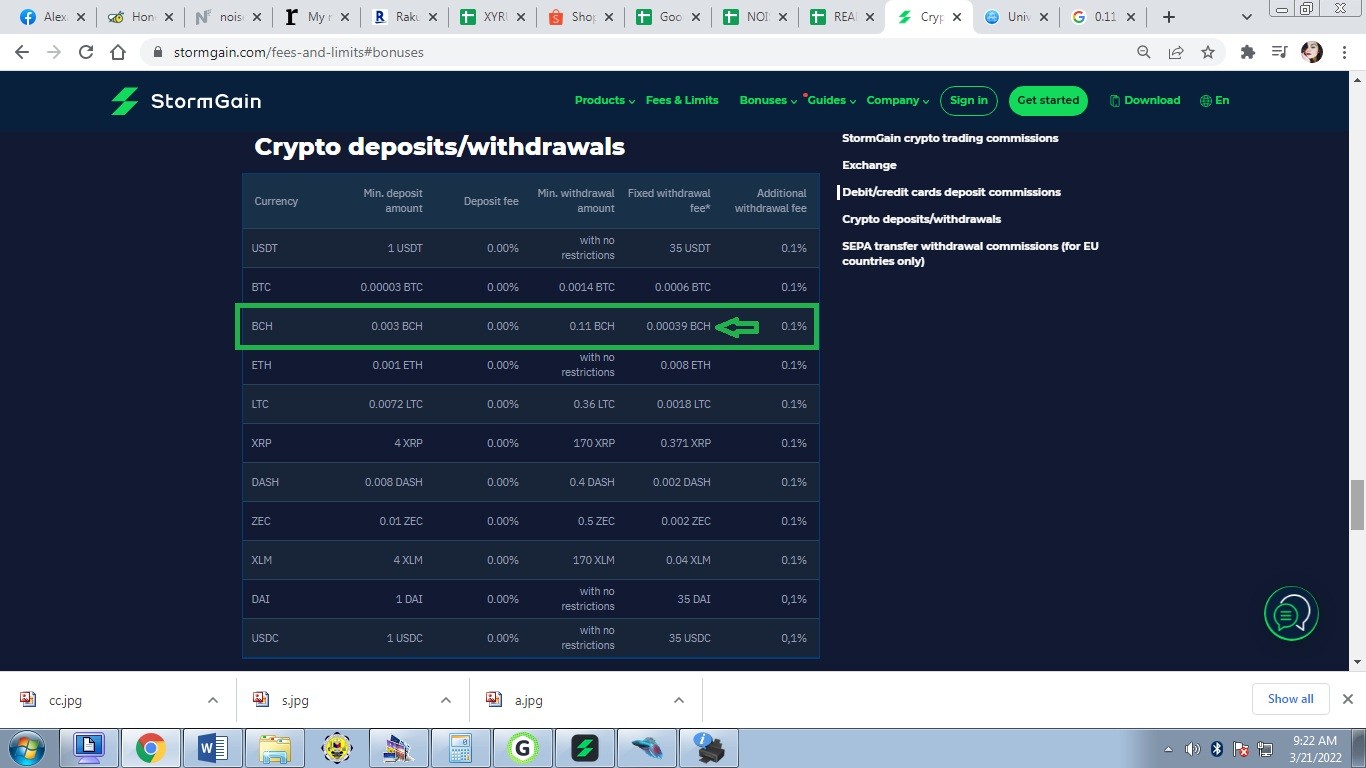Image resolution: width=1366 pixels, height=768 pixels.
Task: Click the Bluetooth tray icon
Action: (1217, 749)
